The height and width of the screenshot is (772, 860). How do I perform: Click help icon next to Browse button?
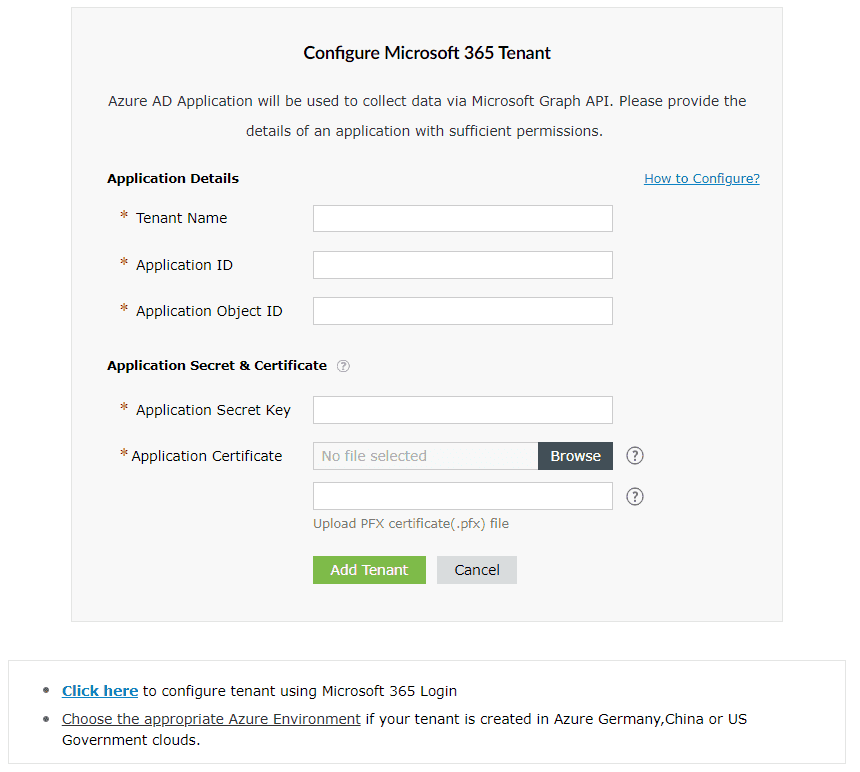point(634,456)
